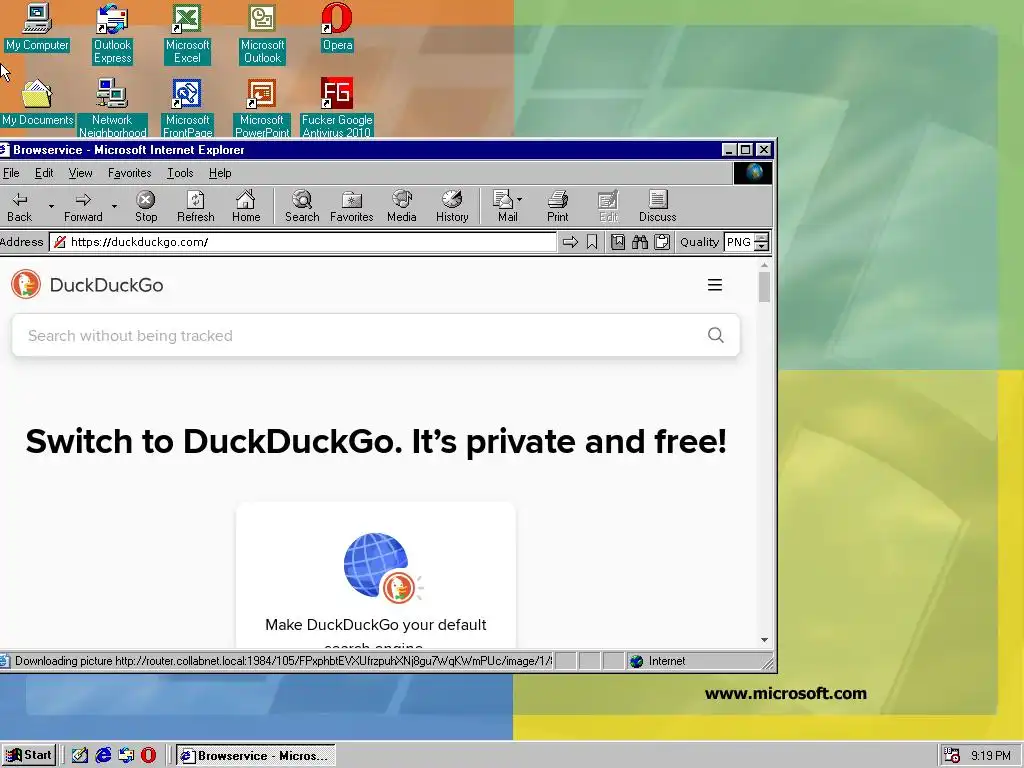Open the Edit menu

point(44,173)
